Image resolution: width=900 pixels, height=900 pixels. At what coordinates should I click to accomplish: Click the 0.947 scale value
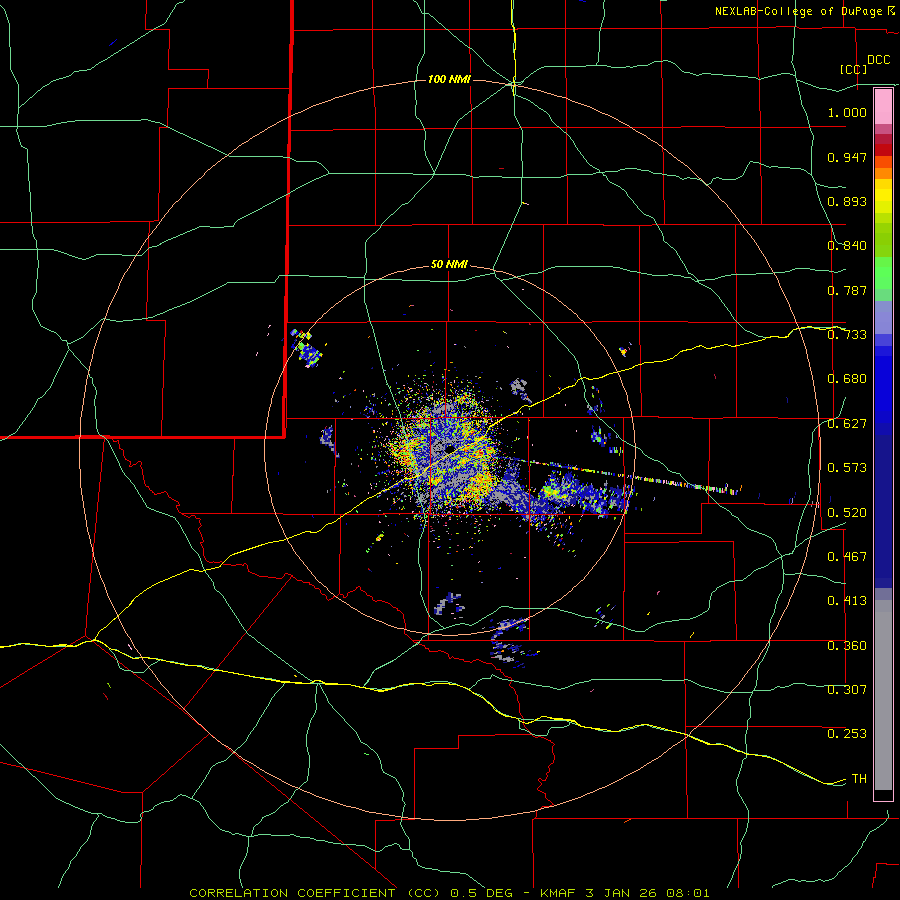(x=847, y=157)
